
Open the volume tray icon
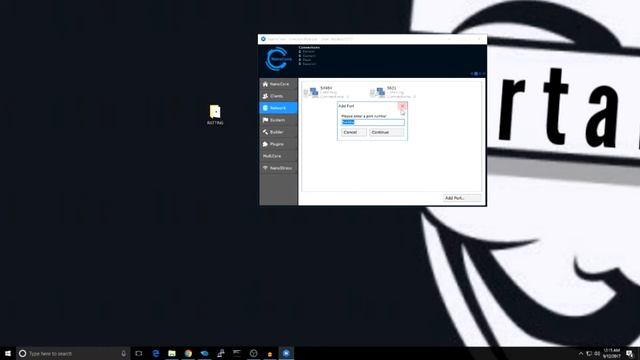tap(597, 353)
